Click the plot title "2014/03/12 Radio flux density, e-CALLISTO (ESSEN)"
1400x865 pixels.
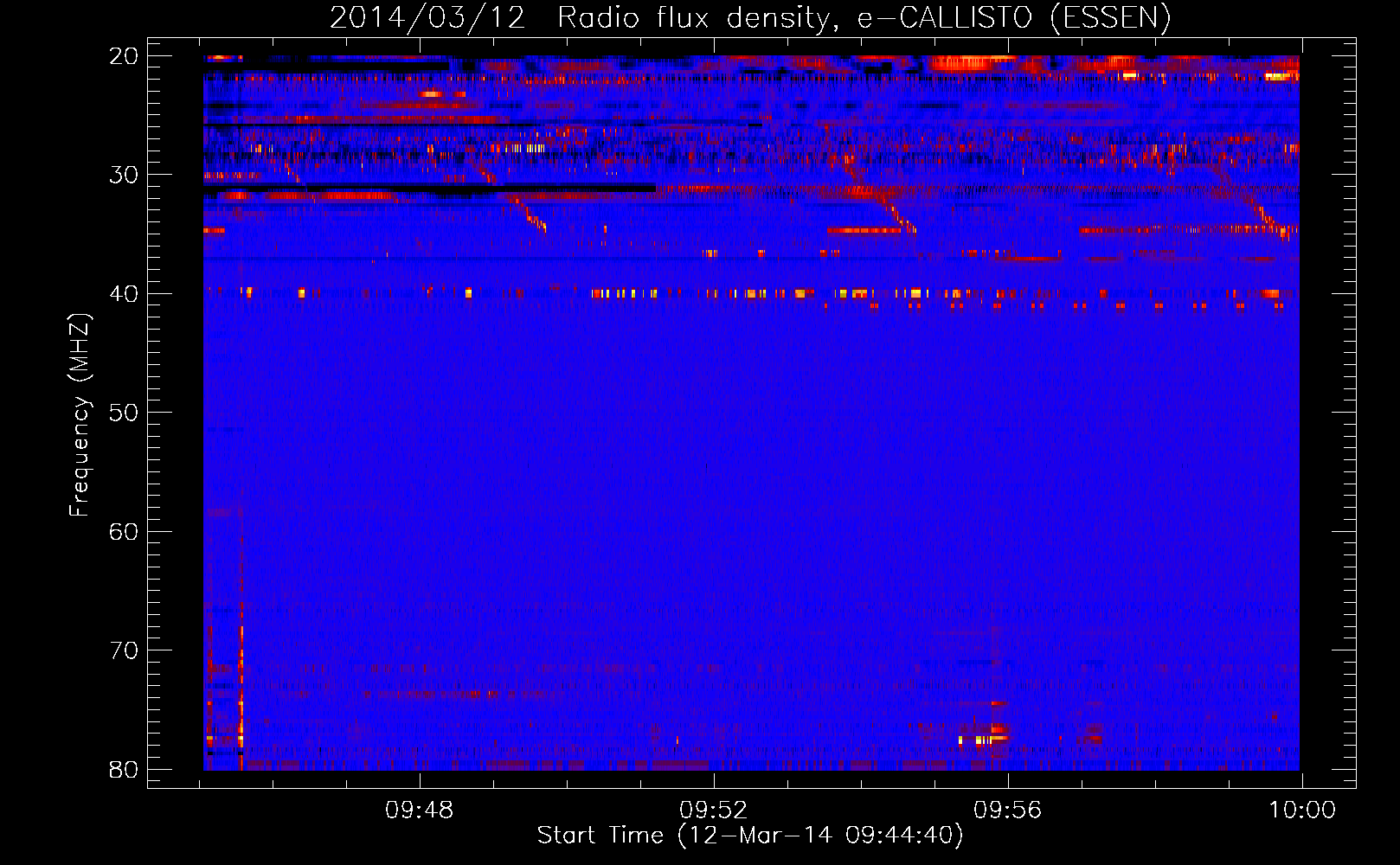click(750, 17)
